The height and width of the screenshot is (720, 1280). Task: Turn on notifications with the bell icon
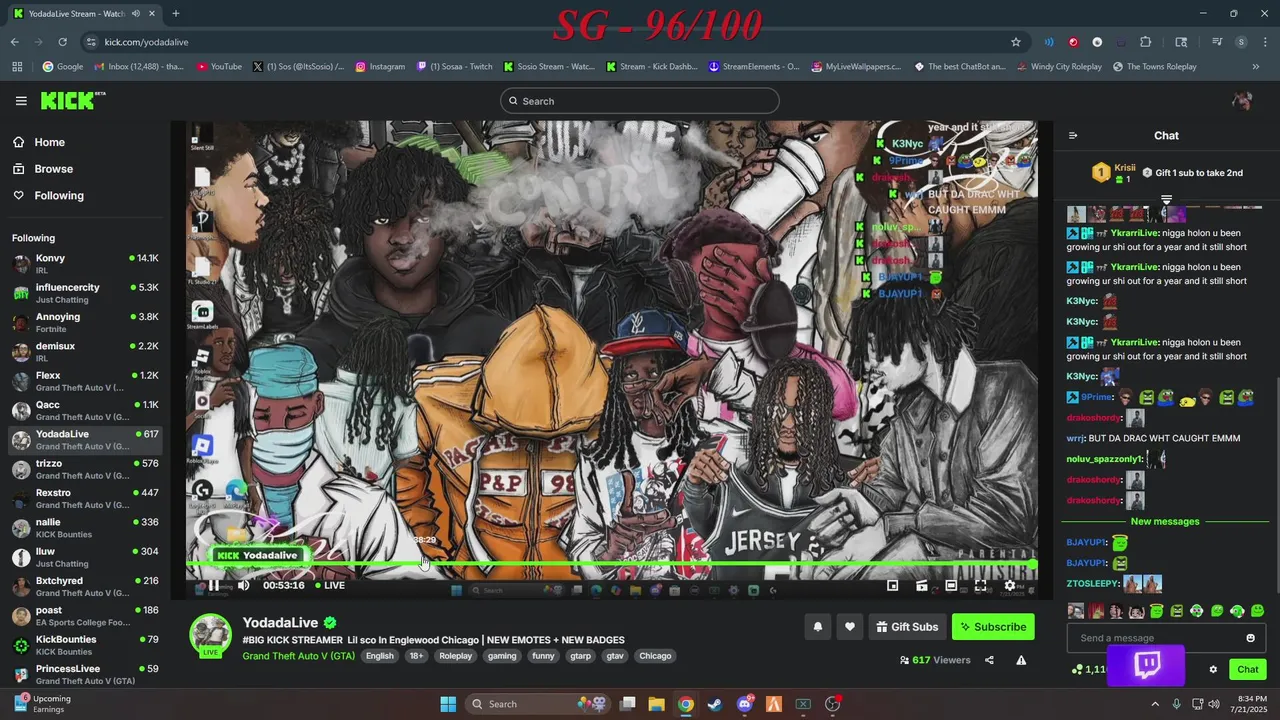817,627
